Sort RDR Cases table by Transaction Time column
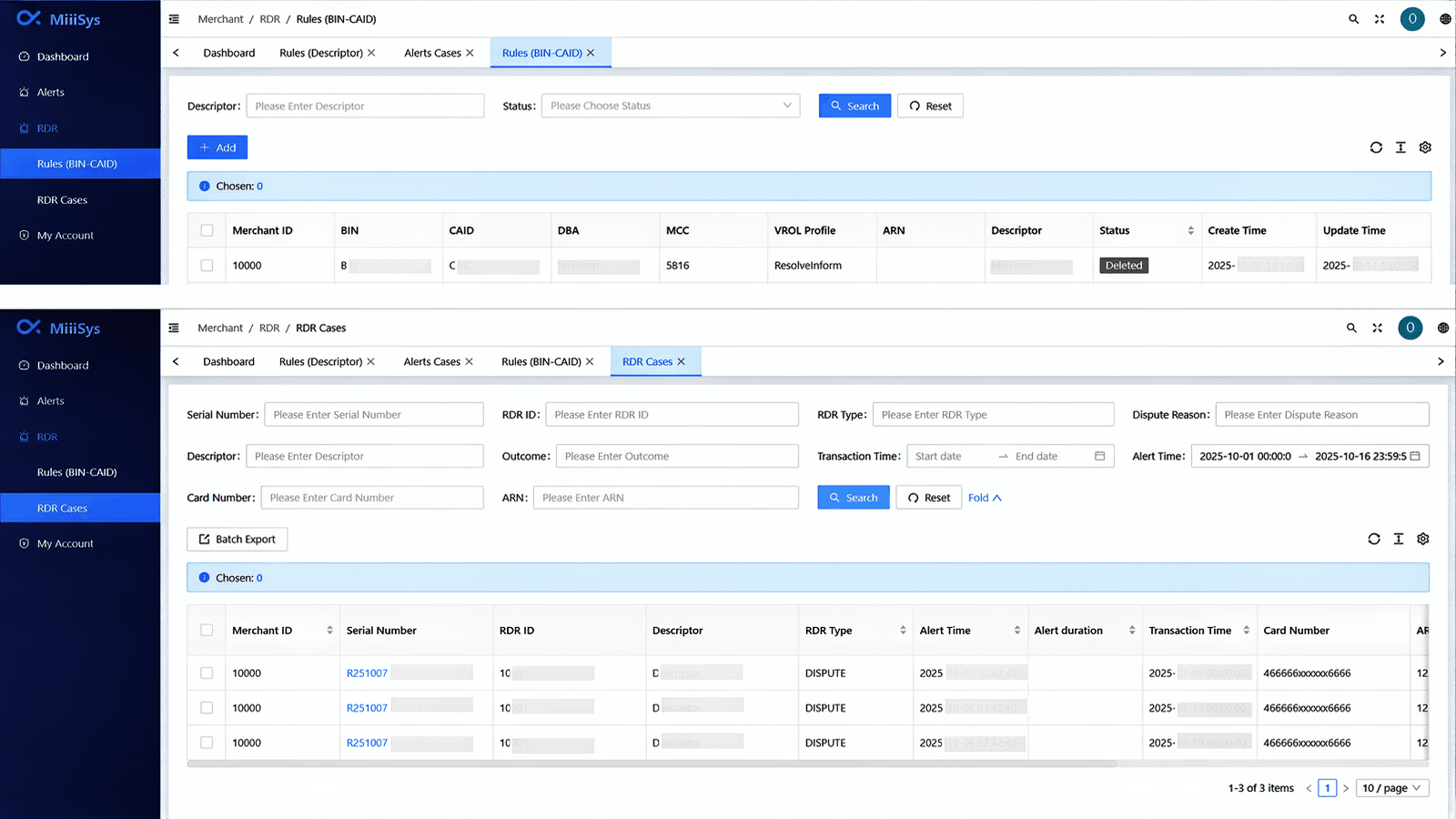The height and width of the screenshot is (819, 1456). (x=1246, y=631)
